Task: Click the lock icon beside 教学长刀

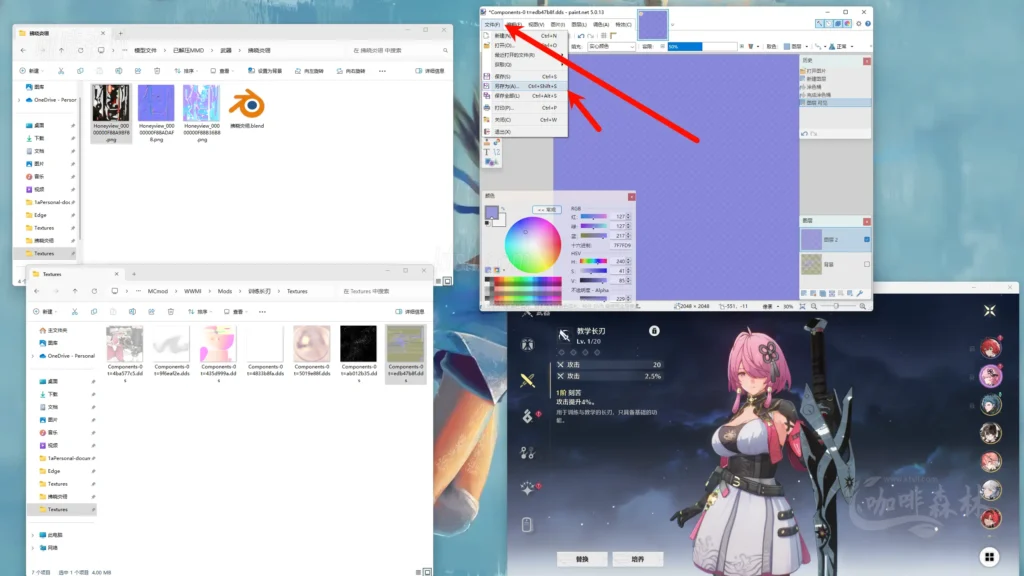Action: (653, 331)
